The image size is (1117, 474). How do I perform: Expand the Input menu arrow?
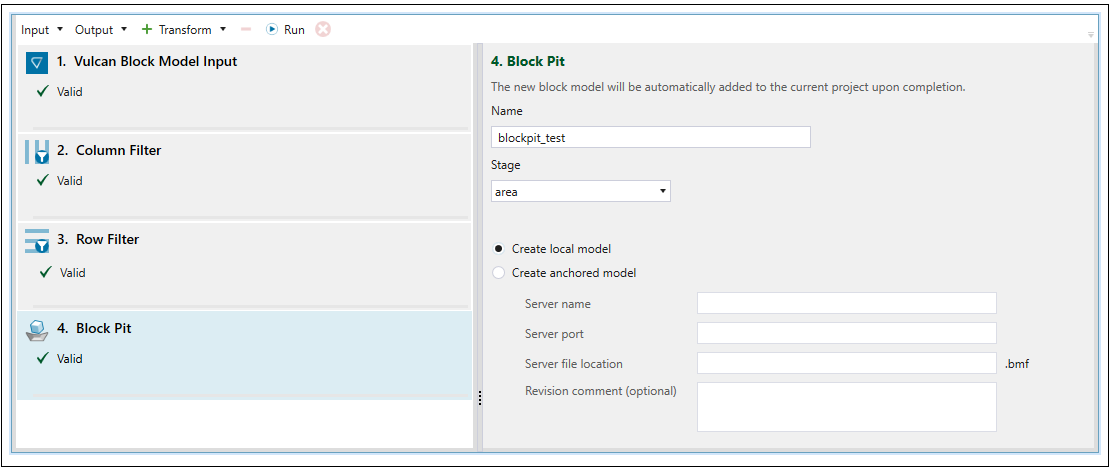61,30
